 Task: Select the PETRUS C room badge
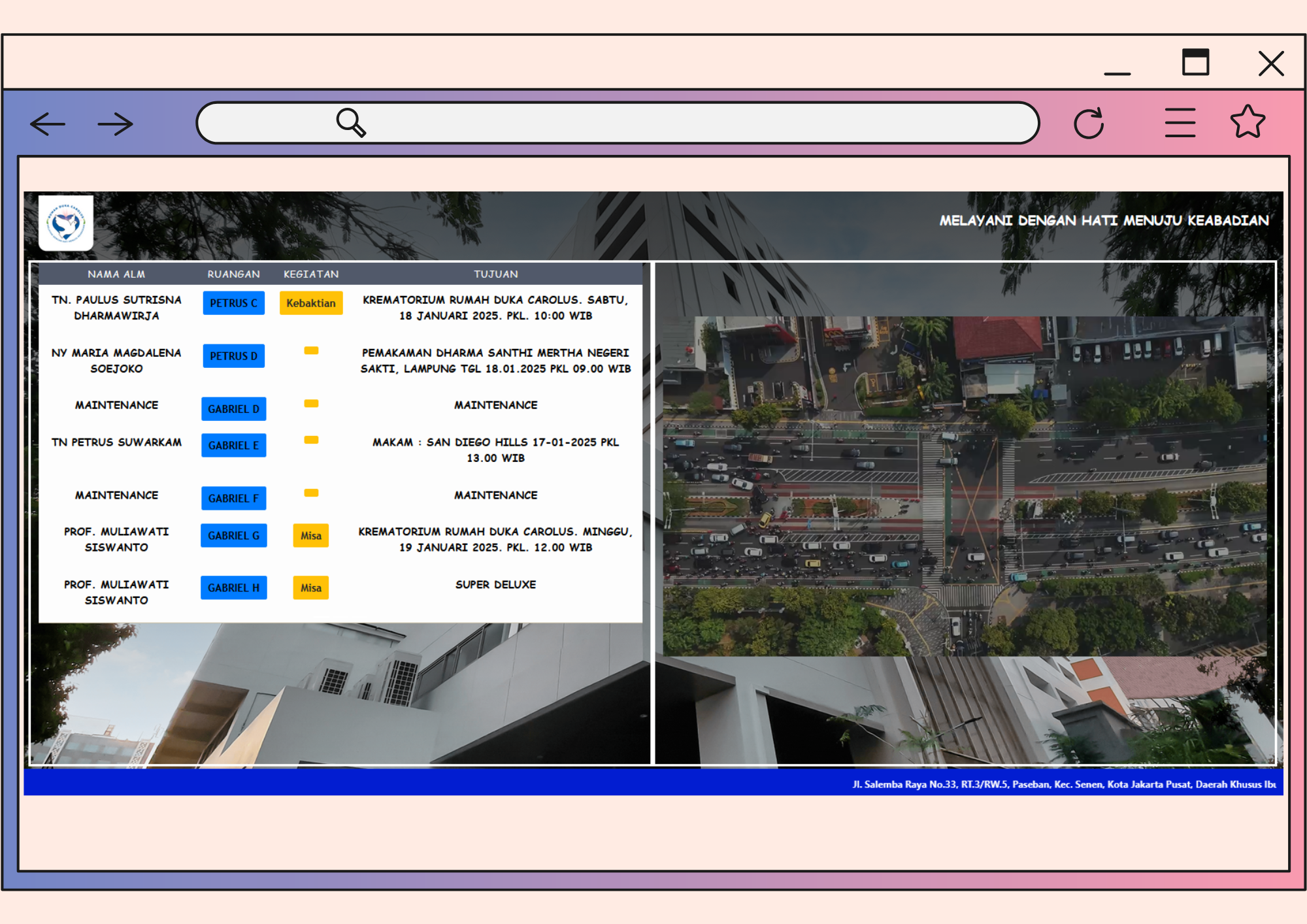pyautogui.click(x=233, y=303)
